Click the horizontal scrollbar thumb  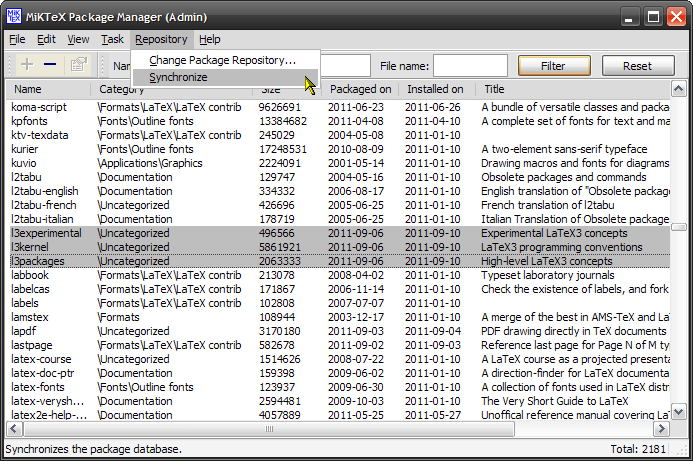(269, 429)
